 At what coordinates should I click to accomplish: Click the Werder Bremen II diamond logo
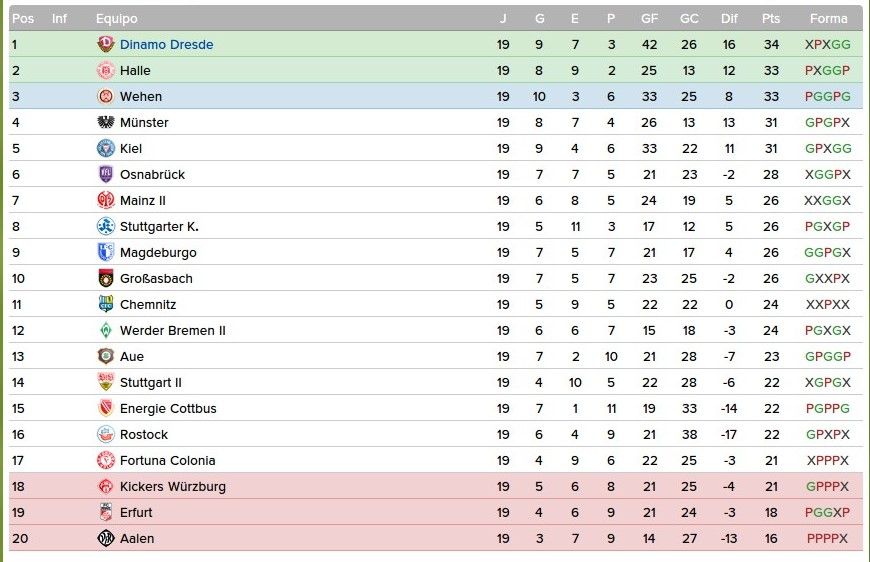tap(105, 330)
